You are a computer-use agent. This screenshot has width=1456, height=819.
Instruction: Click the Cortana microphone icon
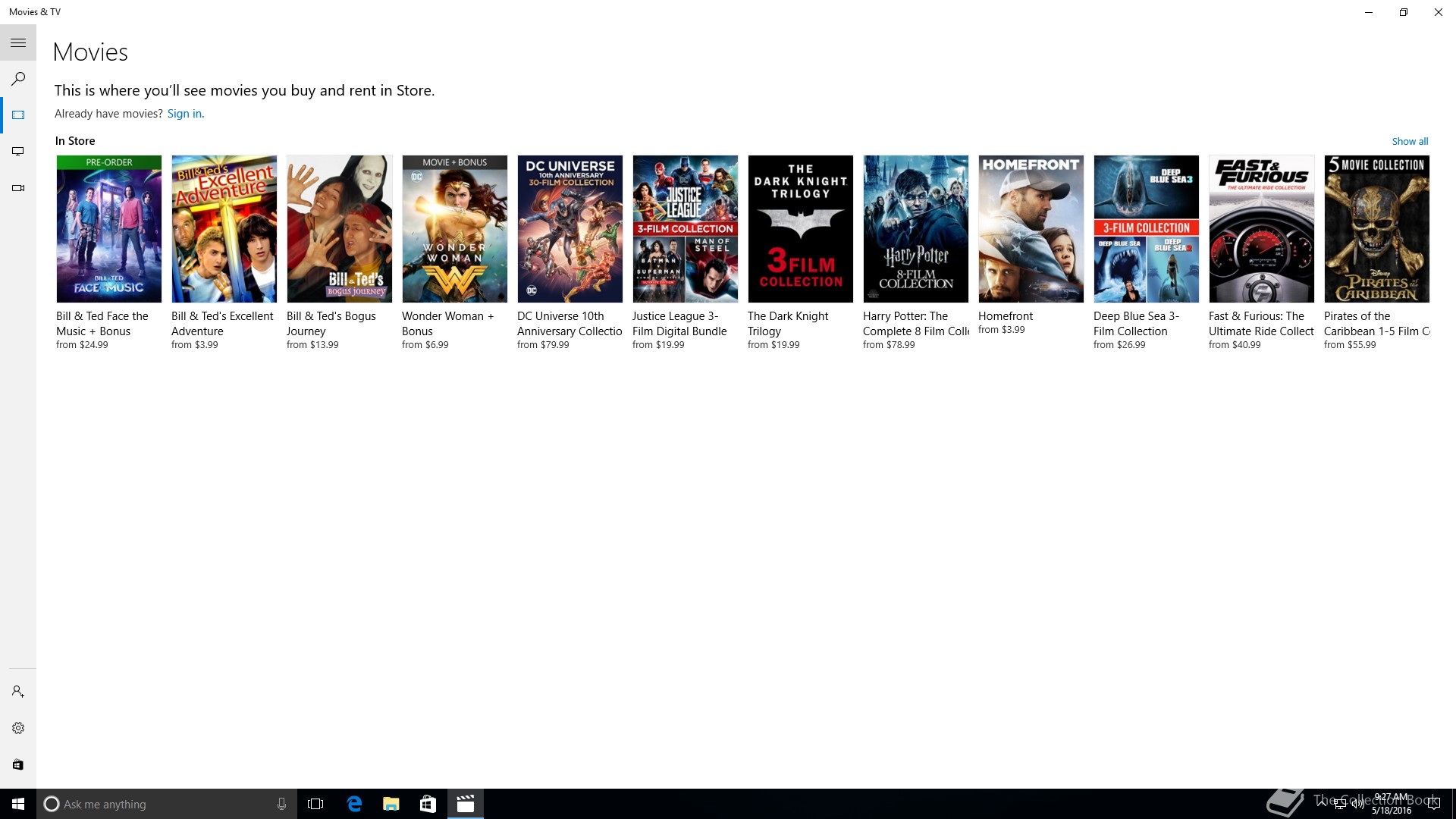(281, 804)
